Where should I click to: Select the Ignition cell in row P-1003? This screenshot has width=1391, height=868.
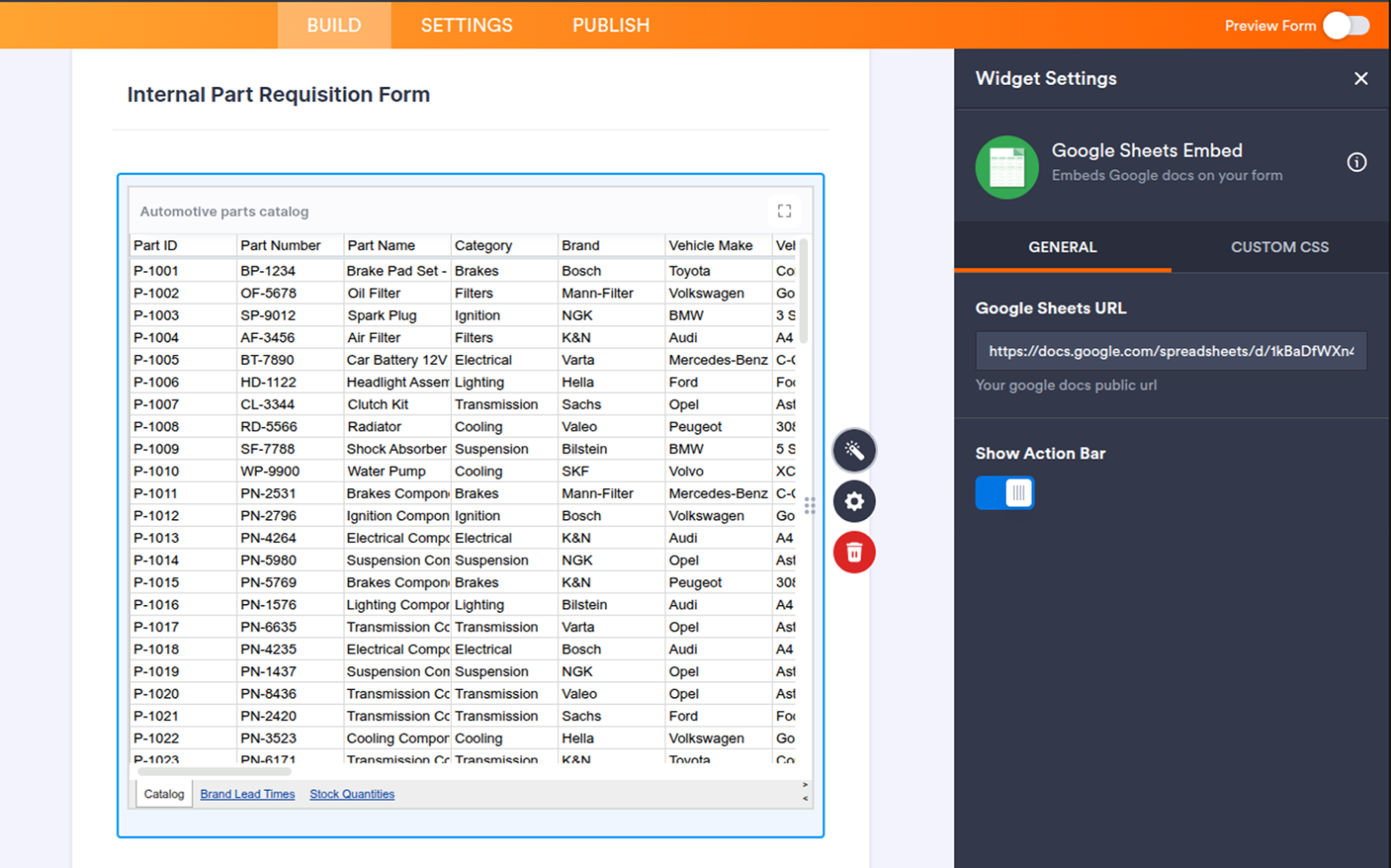tap(504, 315)
